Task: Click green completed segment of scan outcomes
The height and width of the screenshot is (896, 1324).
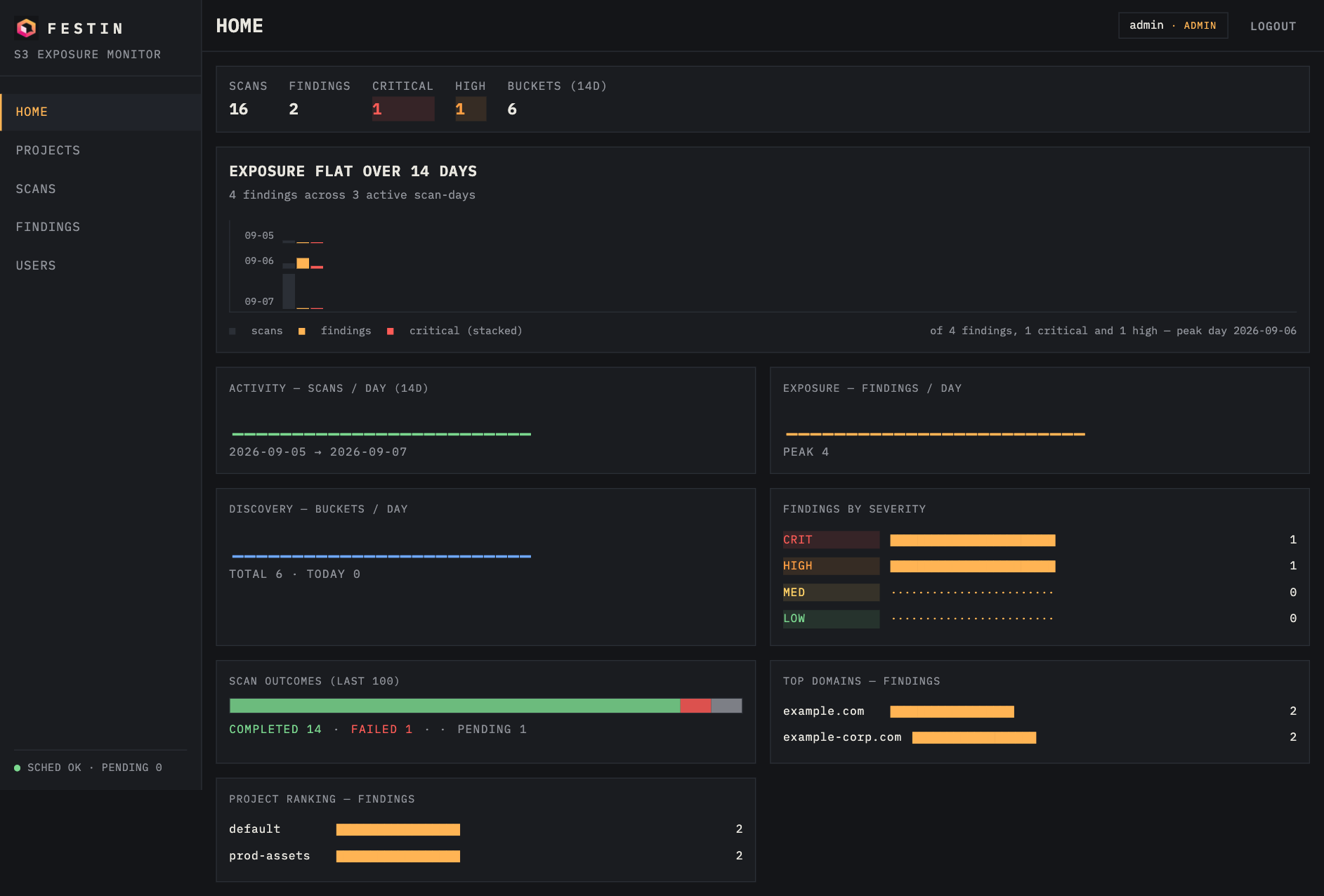Action: coord(454,706)
